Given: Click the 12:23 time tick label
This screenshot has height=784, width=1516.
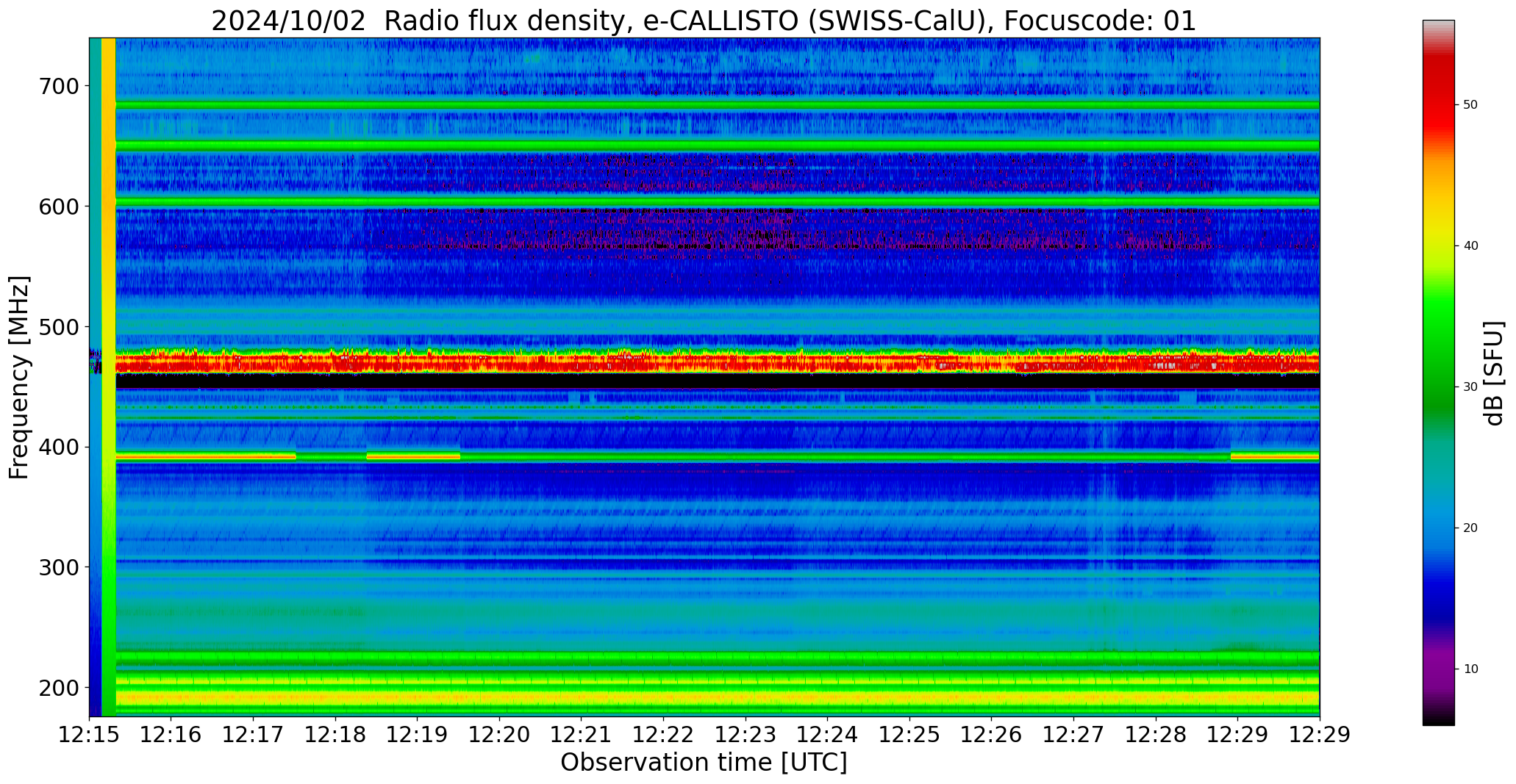Looking at the screenshot, I should pyautogui.click(x=746, y=735).
